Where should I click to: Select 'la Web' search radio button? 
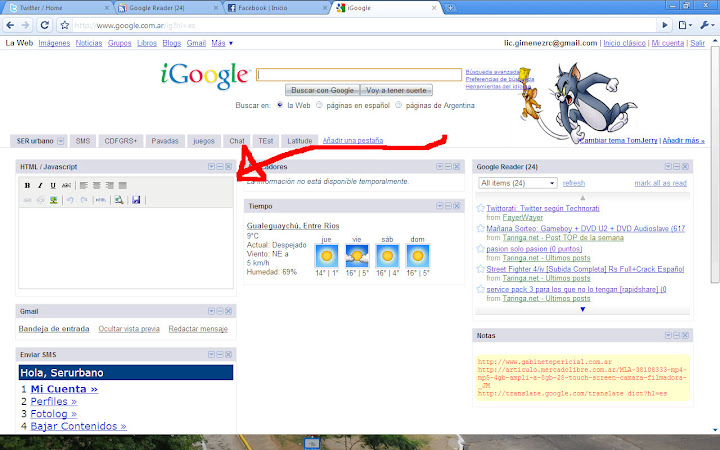280,105
